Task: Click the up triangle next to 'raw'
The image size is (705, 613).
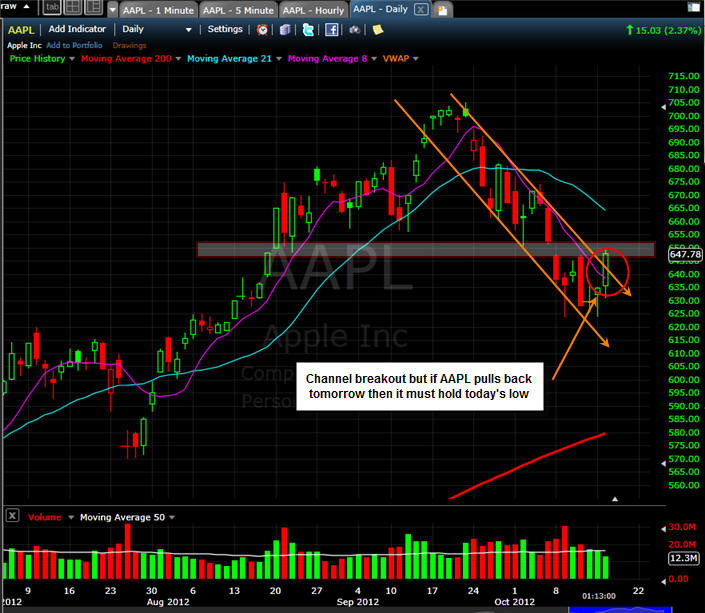Action: coord(26,6)
